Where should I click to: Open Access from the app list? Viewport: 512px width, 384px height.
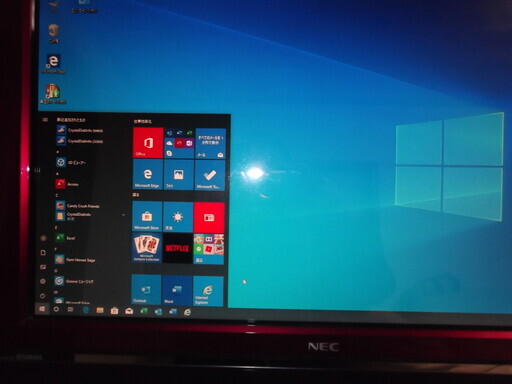coord(67,184)
